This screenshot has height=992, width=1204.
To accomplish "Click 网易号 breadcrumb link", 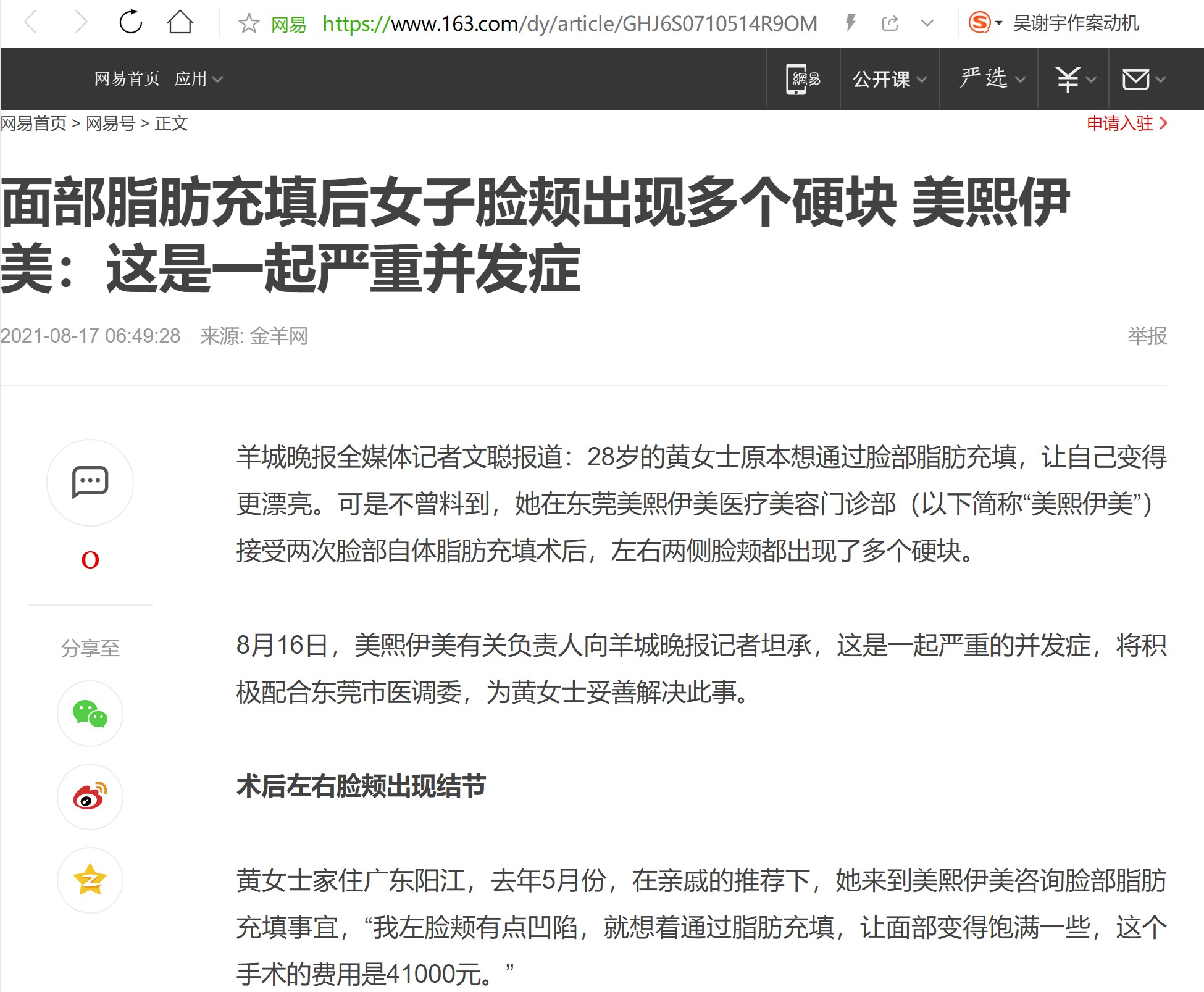I will pyautogui.click(x=111, y=123).
